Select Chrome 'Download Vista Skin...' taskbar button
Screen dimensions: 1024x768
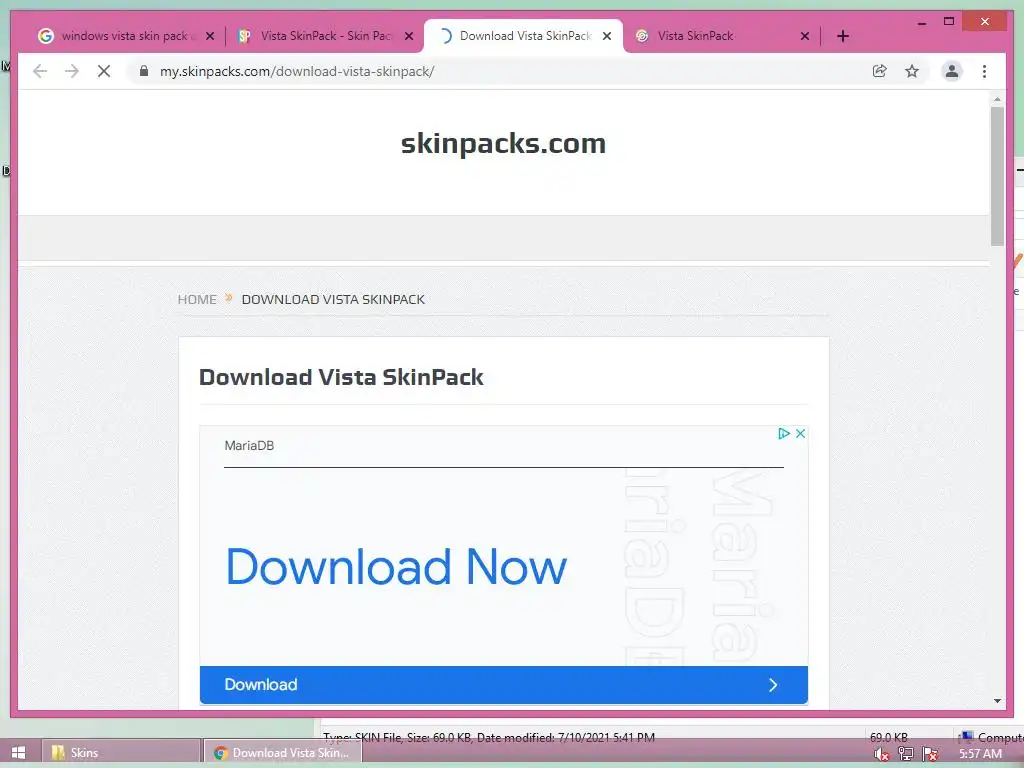(x=282, y=752)
